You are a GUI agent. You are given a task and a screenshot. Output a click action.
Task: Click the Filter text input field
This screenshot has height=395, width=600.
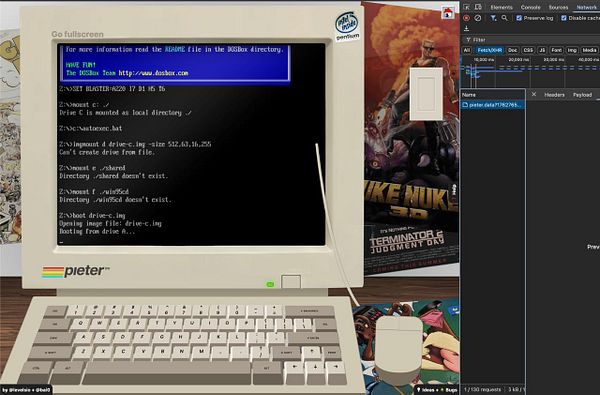pyautogui.click(x=532, y=39)
